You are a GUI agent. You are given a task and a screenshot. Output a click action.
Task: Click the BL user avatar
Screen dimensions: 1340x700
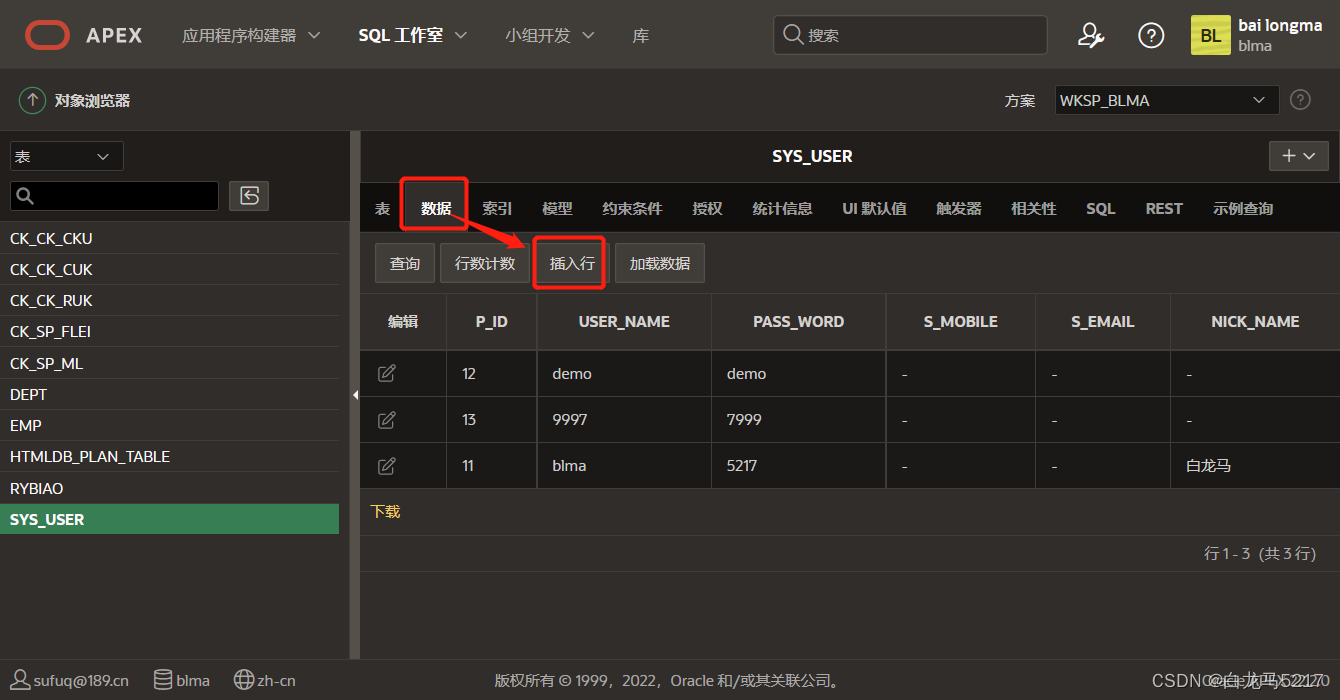(1210, 35)
